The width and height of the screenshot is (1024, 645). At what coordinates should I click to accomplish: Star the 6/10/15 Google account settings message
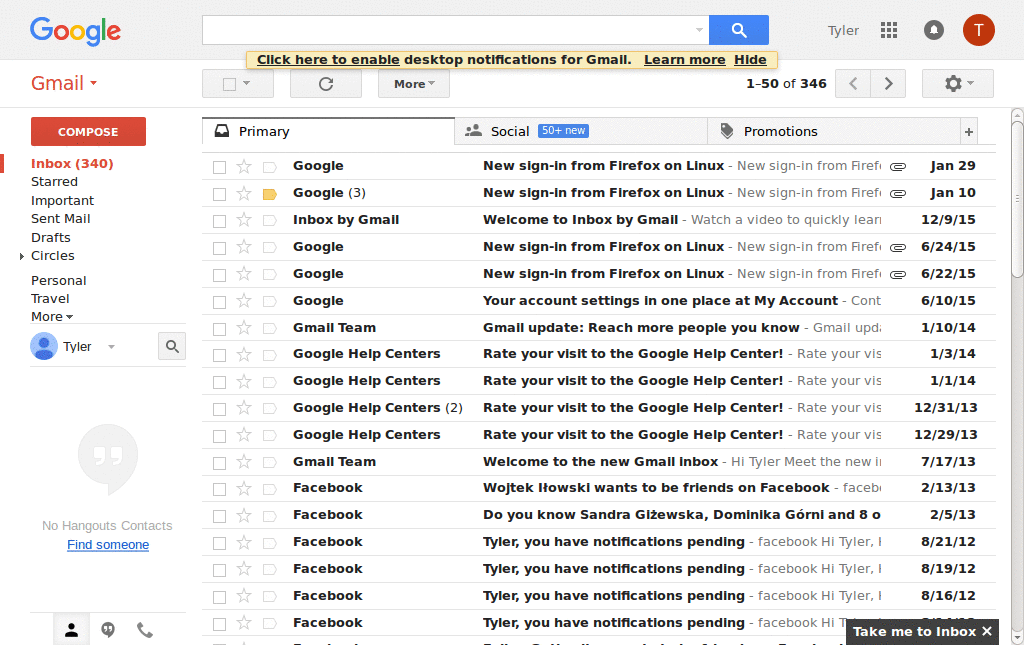pyautogui.click(x=244, y=301)
